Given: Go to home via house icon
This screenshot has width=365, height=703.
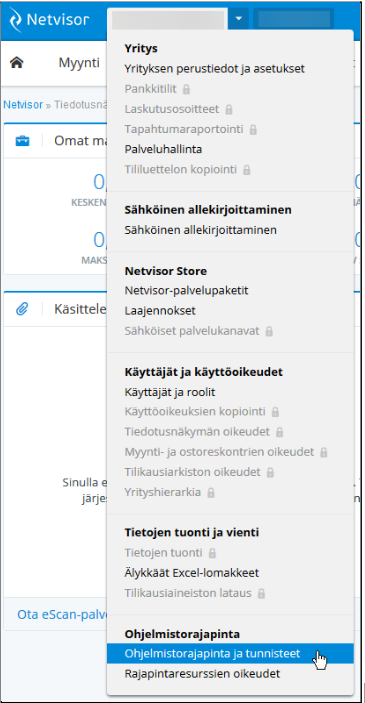Looking at the screenshot, I should (17, 63).
